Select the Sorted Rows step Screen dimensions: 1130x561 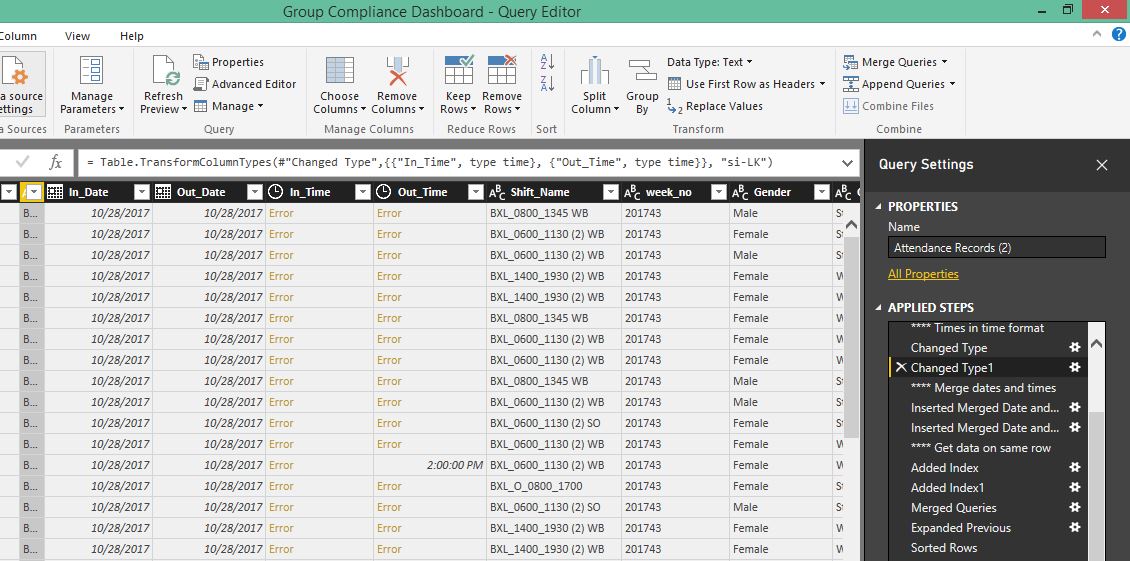coord(943,548)
